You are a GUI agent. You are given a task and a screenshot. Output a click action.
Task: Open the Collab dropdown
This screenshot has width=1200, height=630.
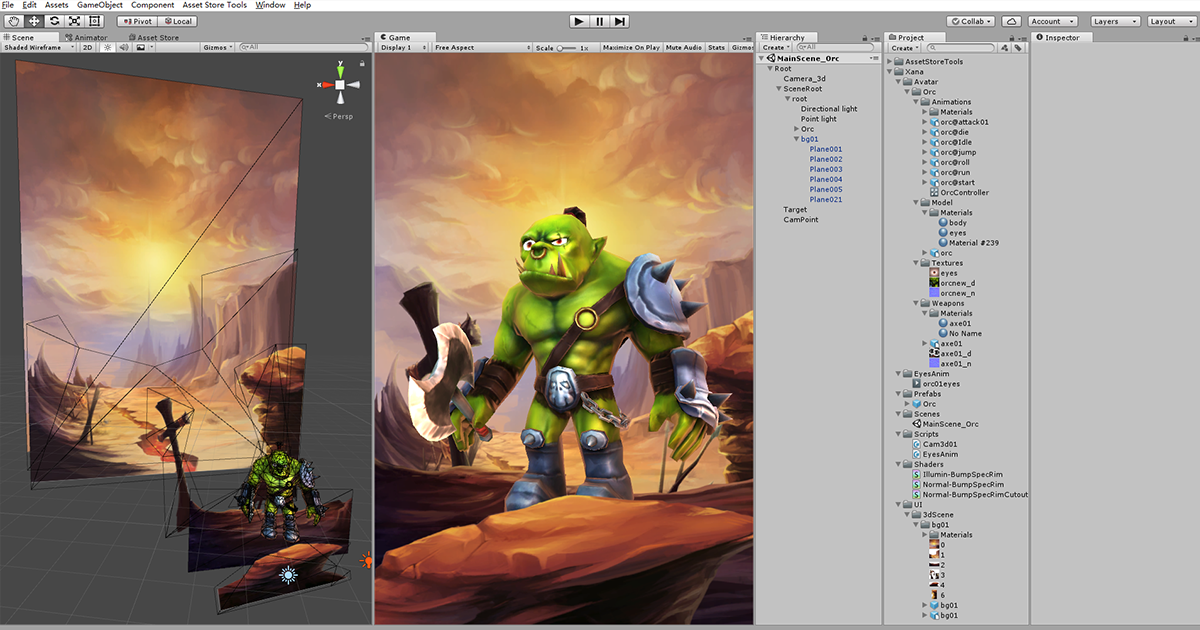click(972, 21)
